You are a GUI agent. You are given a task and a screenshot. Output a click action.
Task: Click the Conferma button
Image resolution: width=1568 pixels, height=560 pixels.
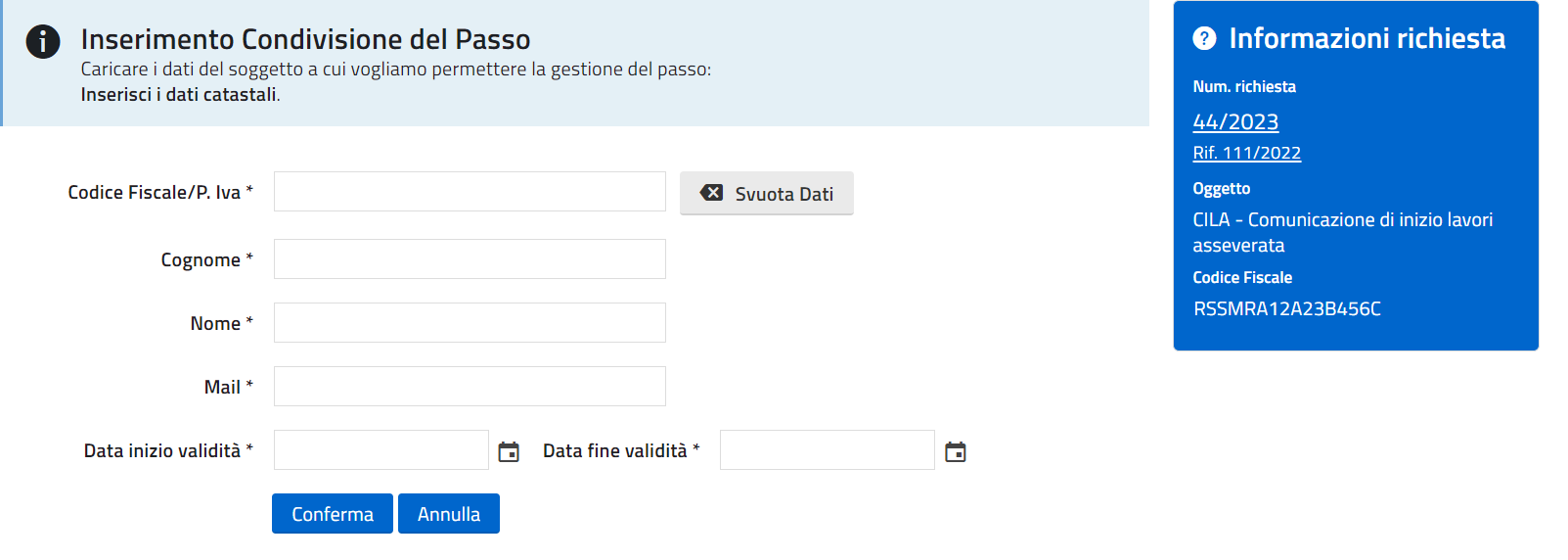coord(333,514)
